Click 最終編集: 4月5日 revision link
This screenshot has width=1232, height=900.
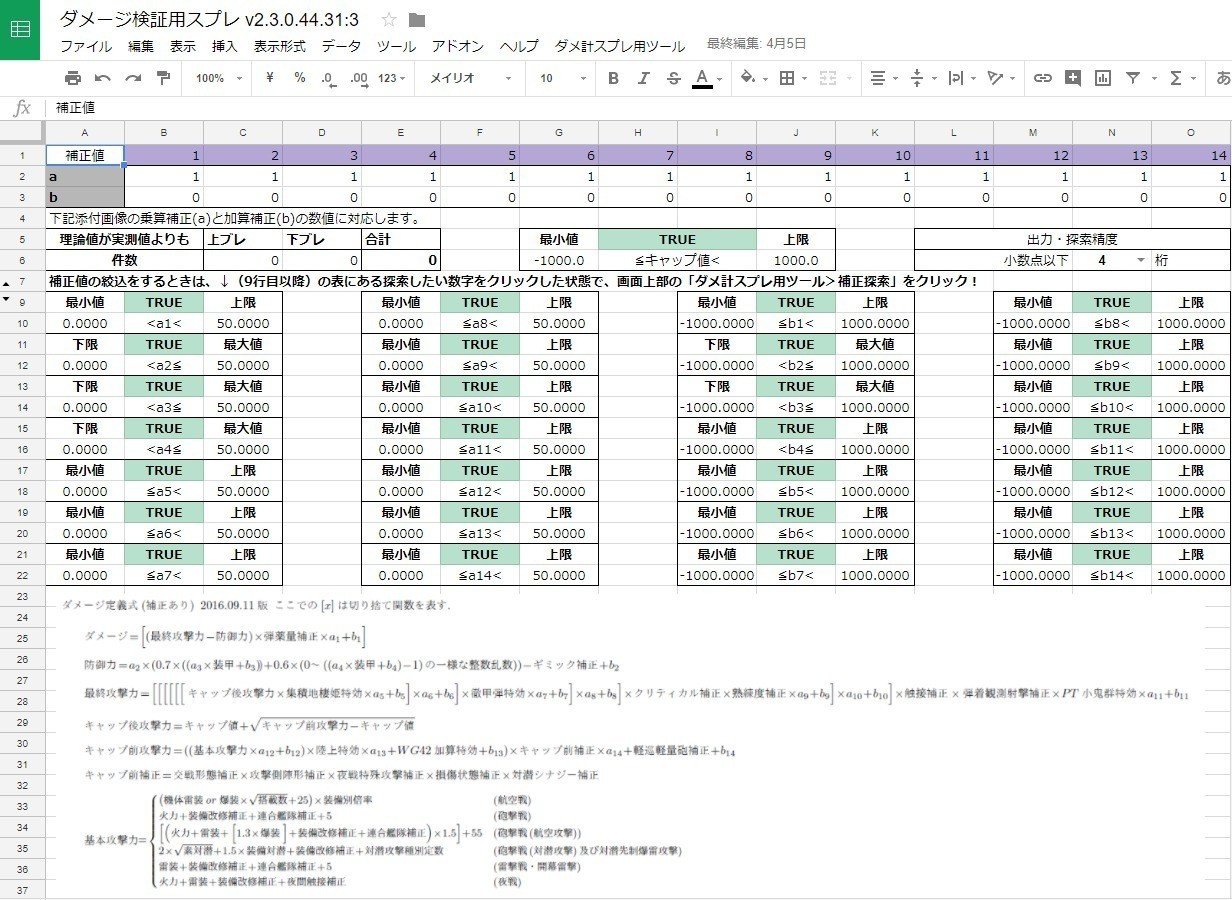click(756, 44)
